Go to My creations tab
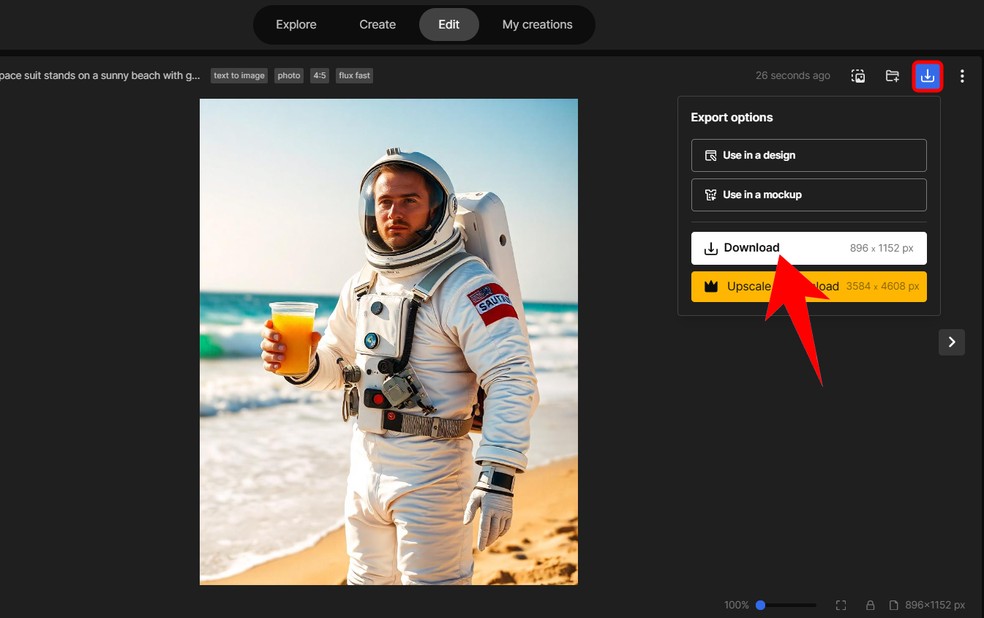Viewport: 984px width, 618px height. [537, 25]
